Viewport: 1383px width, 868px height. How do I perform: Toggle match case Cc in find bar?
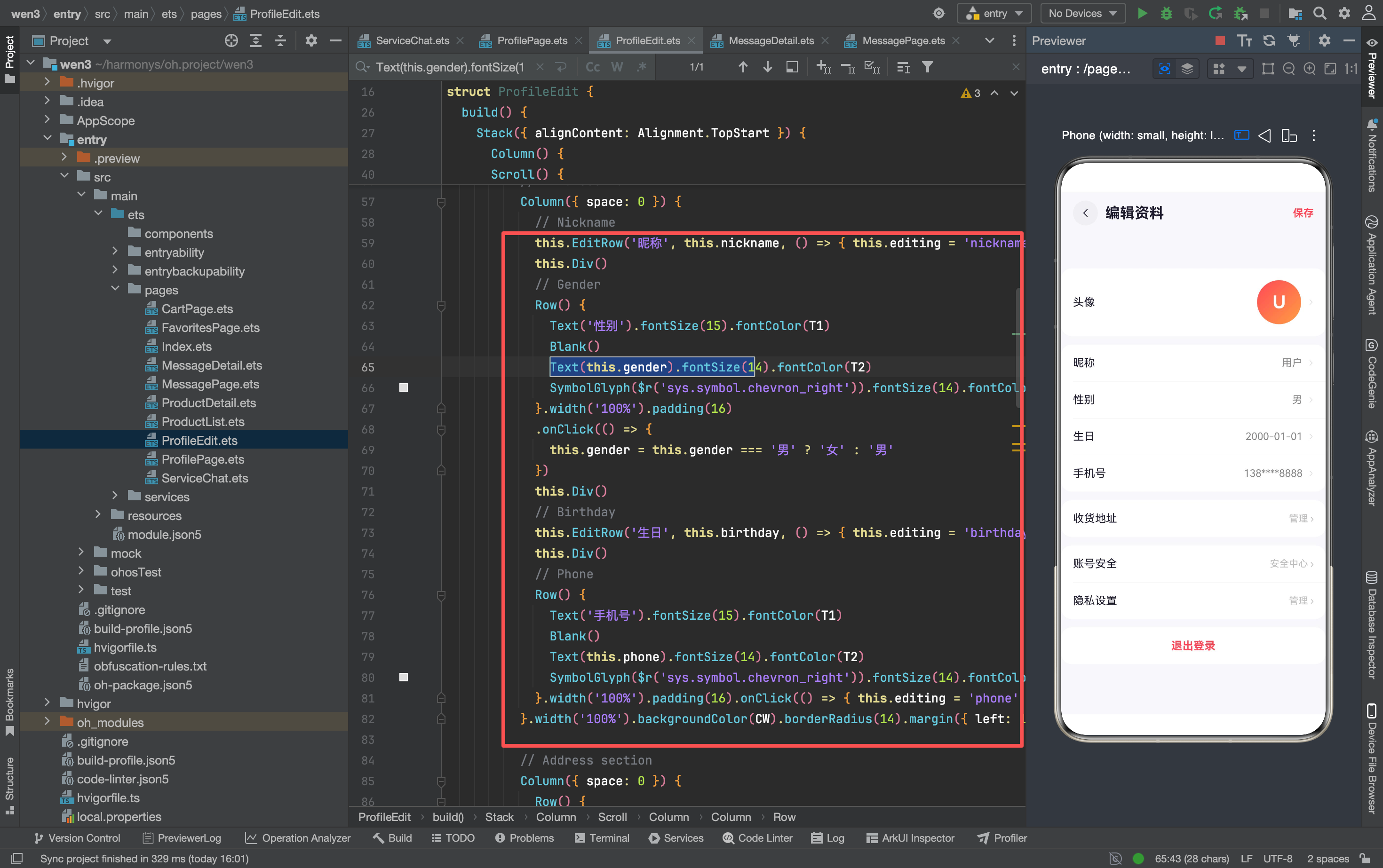(592, 67)
